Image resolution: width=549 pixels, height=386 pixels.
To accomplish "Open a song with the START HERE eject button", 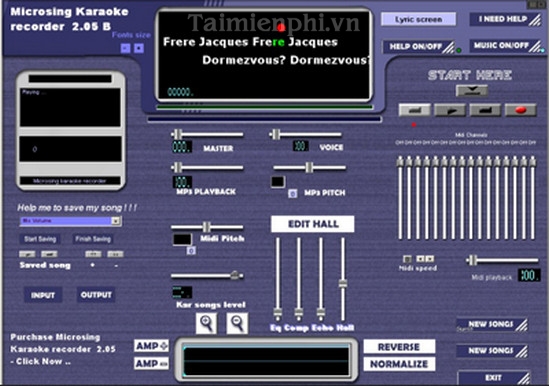I will coord(472,91).
